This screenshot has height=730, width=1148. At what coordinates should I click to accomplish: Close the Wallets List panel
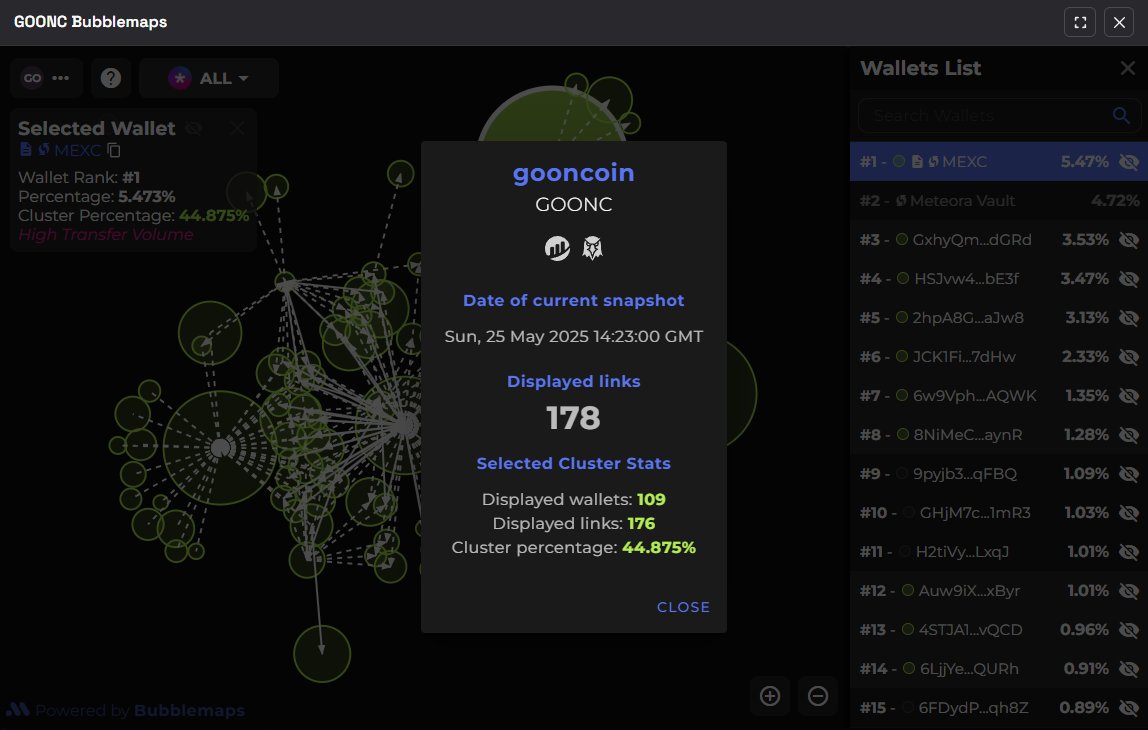coord(1128,68)
